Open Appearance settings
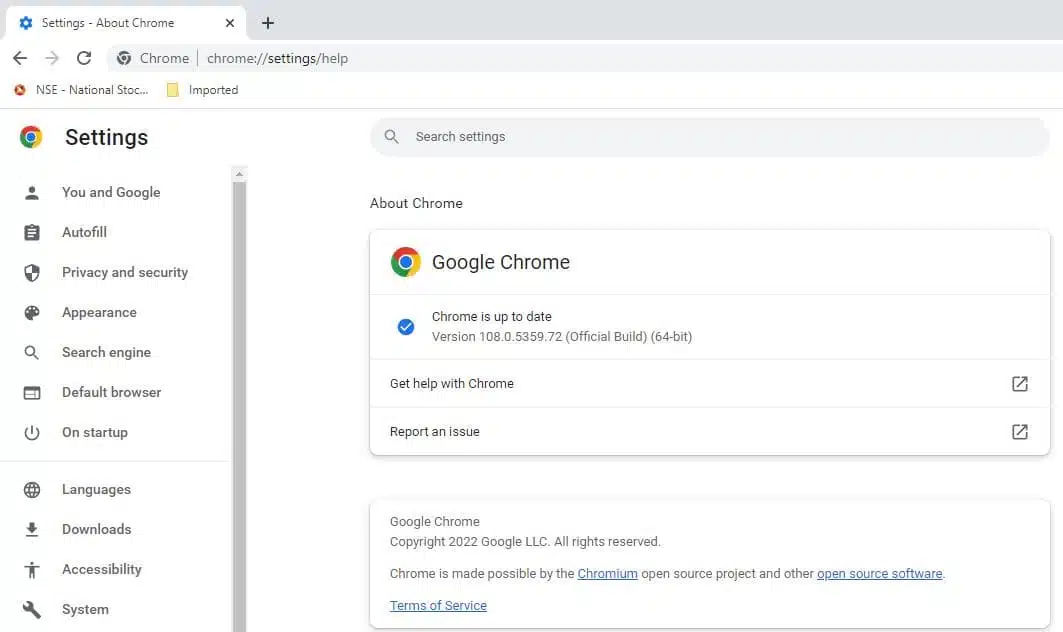 tap(99, 313)
